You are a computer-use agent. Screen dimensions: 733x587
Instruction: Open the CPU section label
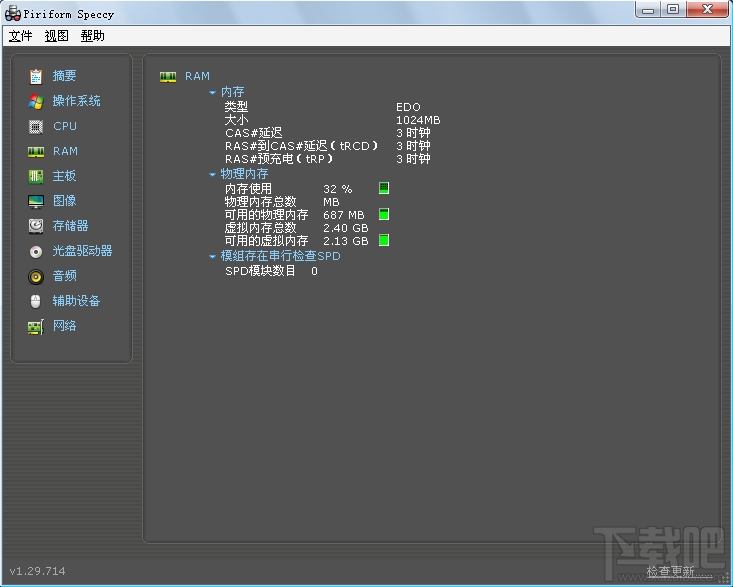pyautogui.click(x=65, y=126)
